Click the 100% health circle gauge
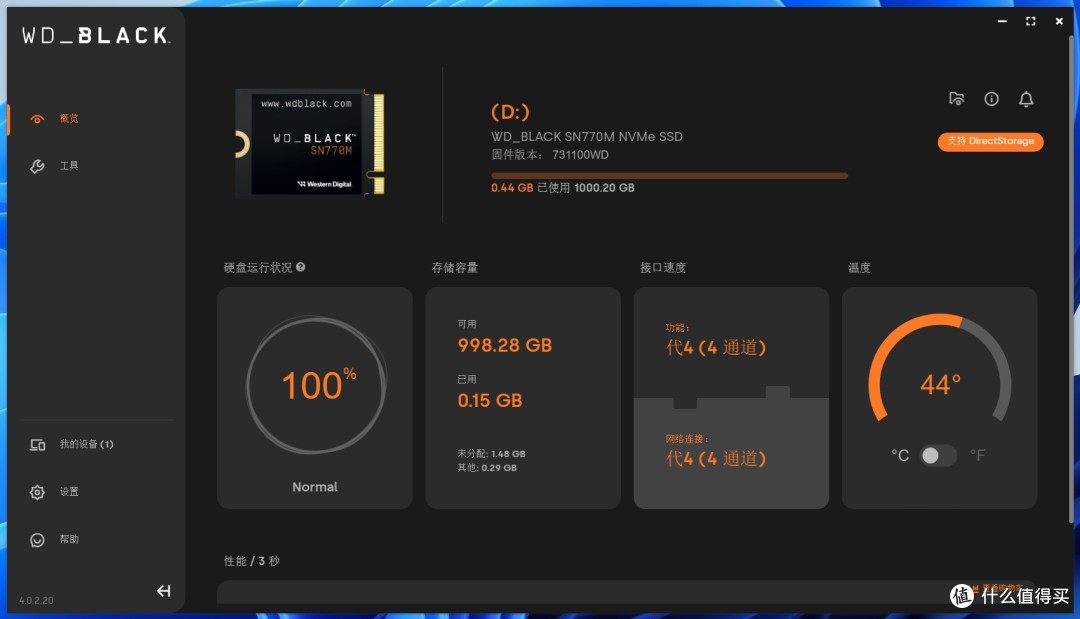The height and width of the screenshot is (619, 1080). coord(315,384)
